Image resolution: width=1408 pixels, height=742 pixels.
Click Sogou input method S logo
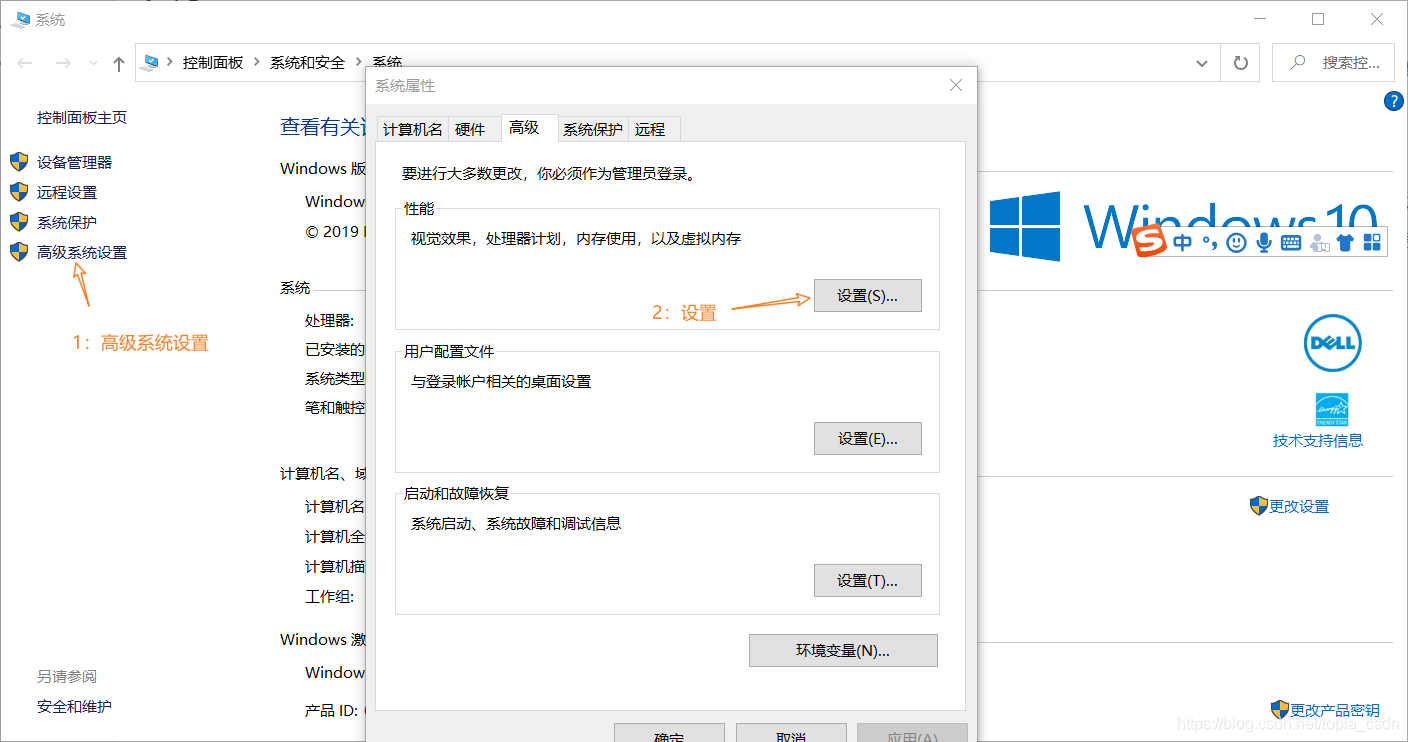pos(1150,241)
